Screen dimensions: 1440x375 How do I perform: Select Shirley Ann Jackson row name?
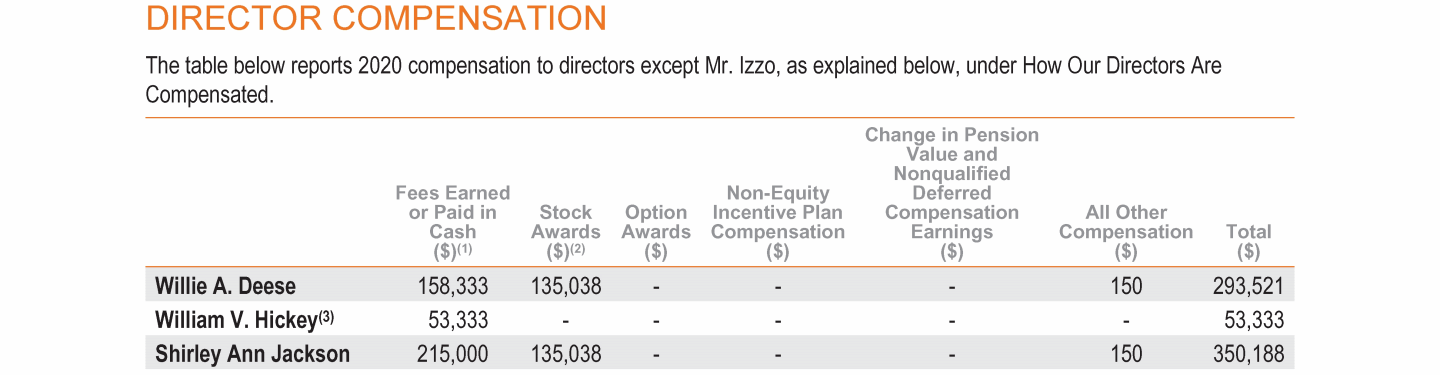252,354
